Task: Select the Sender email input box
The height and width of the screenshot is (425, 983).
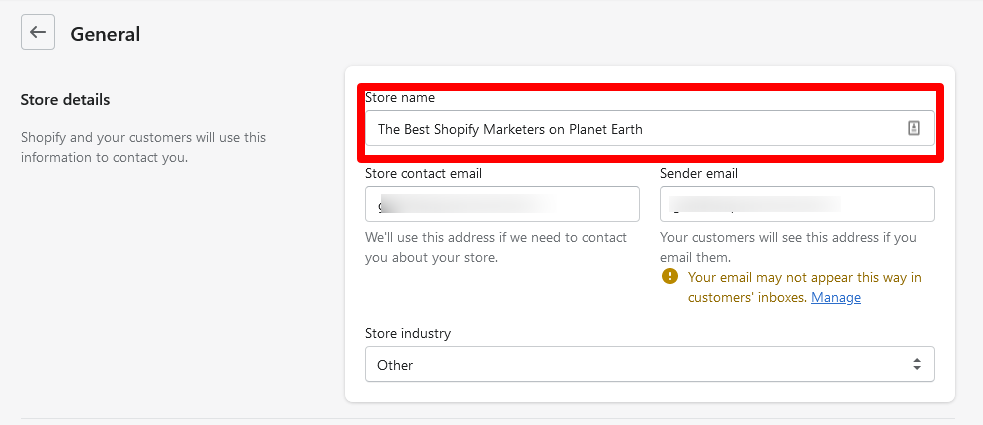Action: [x=797, y=204]
